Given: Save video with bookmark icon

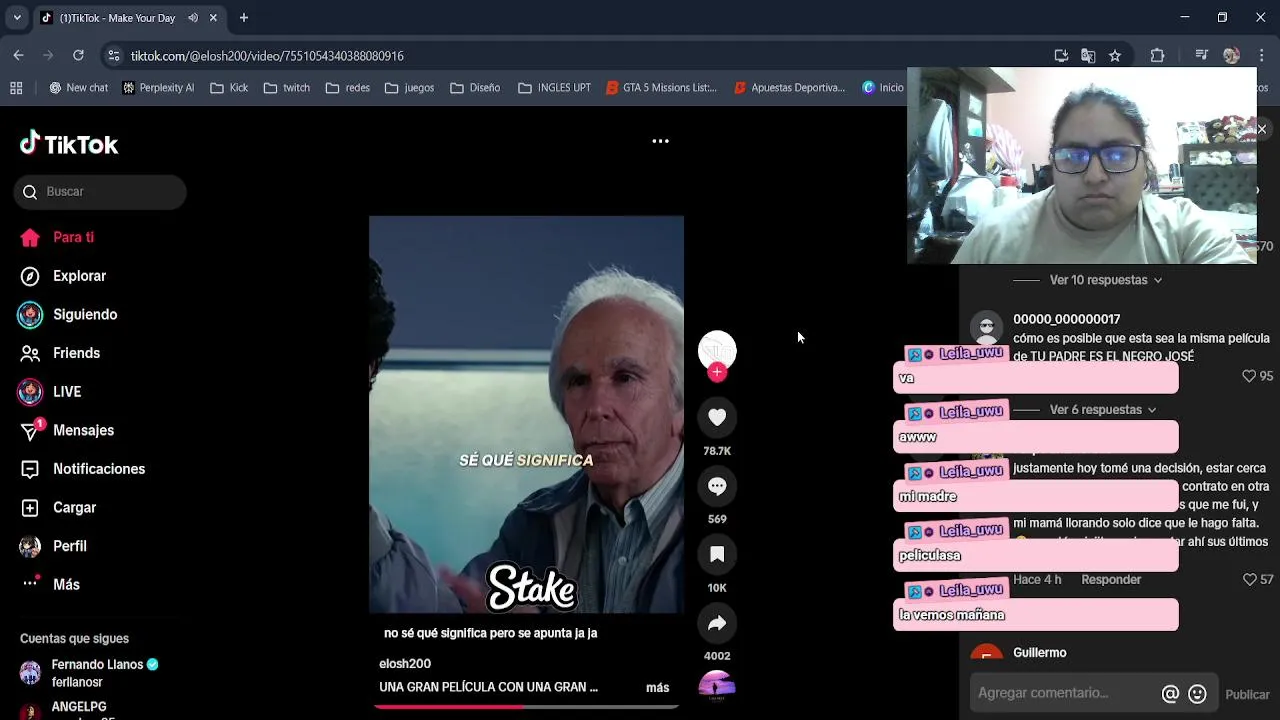Looking at the screenshot, I should (x=717, y=554).
